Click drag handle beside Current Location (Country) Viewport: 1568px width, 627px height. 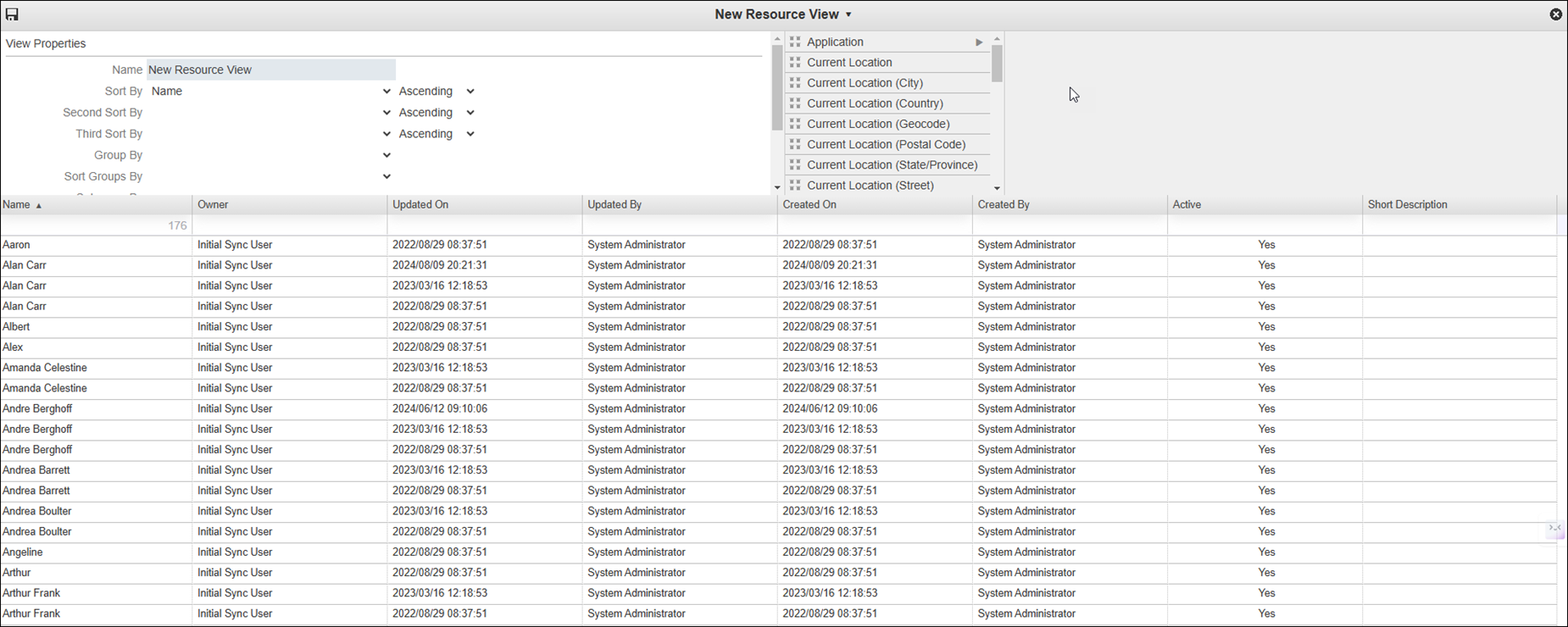click(x=795, y=103)
